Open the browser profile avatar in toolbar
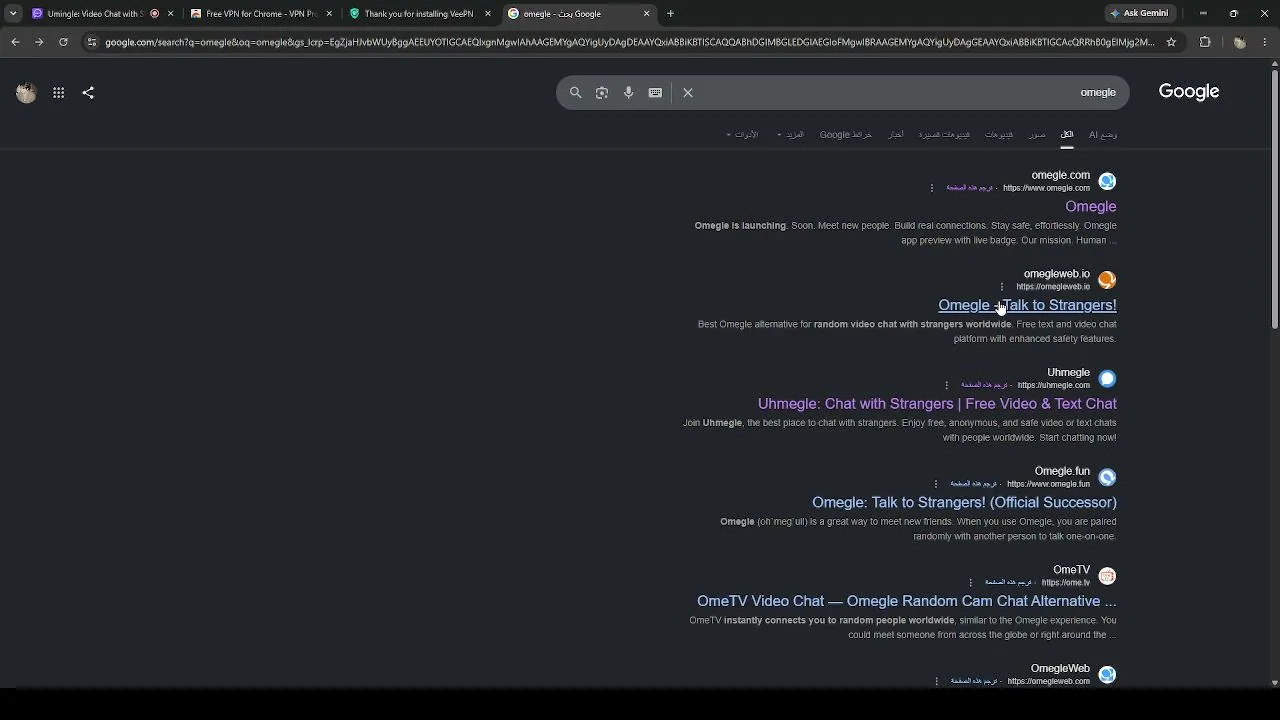 (x=1240, y=42)
